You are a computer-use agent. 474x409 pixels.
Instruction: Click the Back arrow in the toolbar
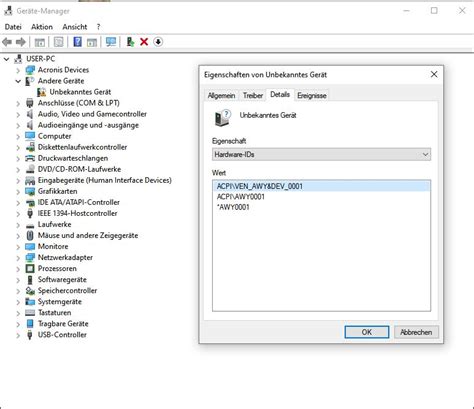pyautogui.click(x=7, y=42)
